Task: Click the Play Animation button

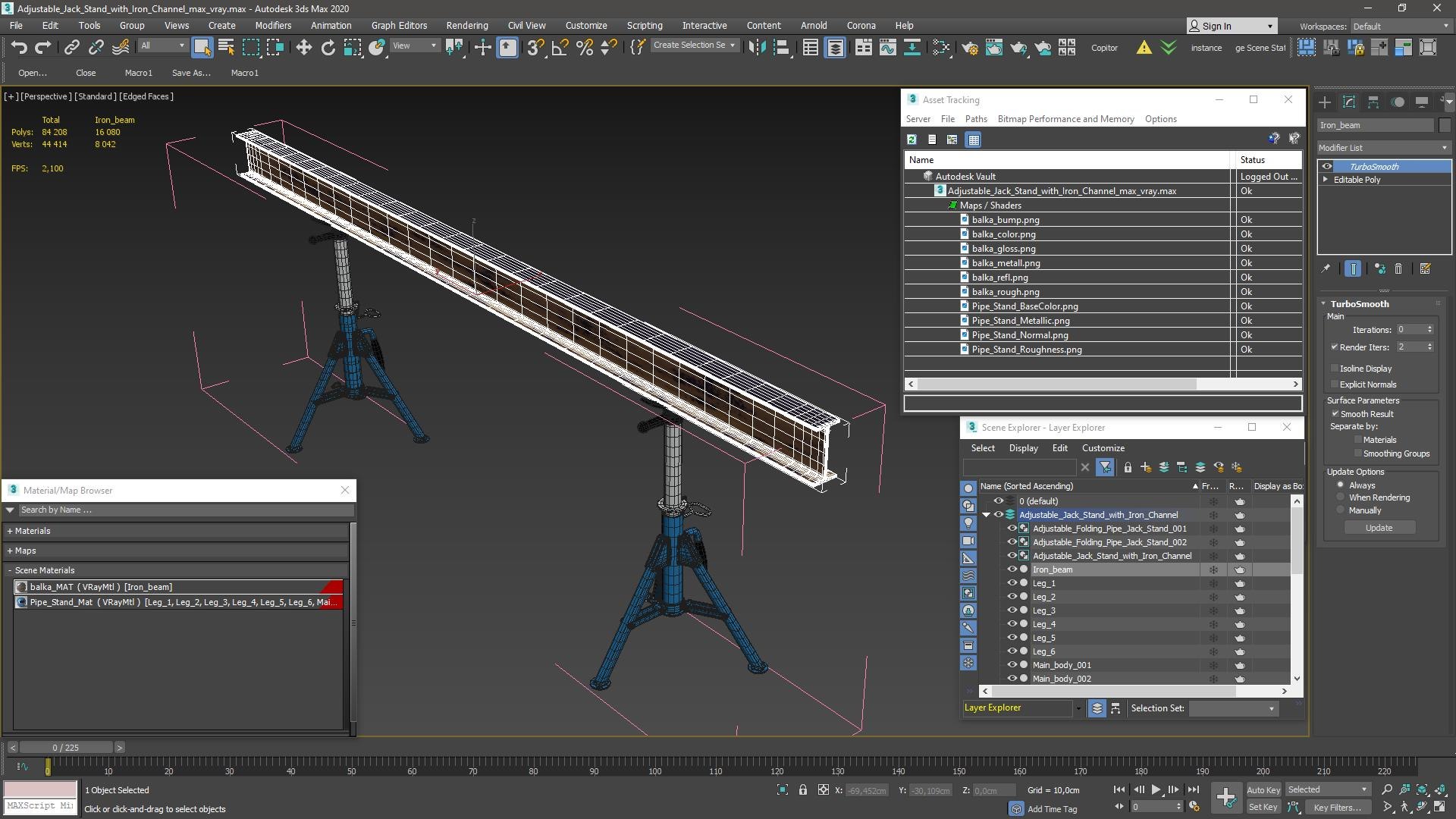Action: 1156,789
